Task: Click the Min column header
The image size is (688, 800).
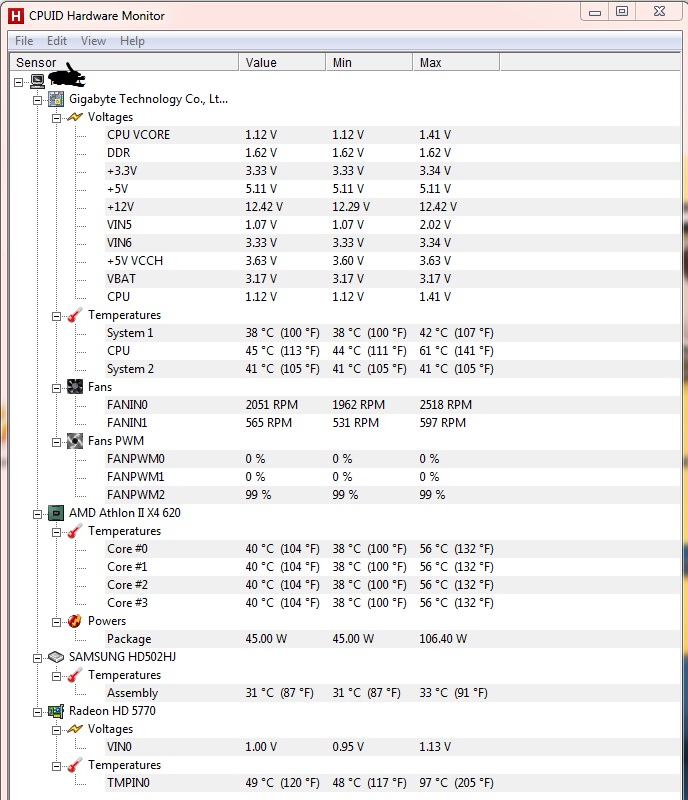Action: 370,62
